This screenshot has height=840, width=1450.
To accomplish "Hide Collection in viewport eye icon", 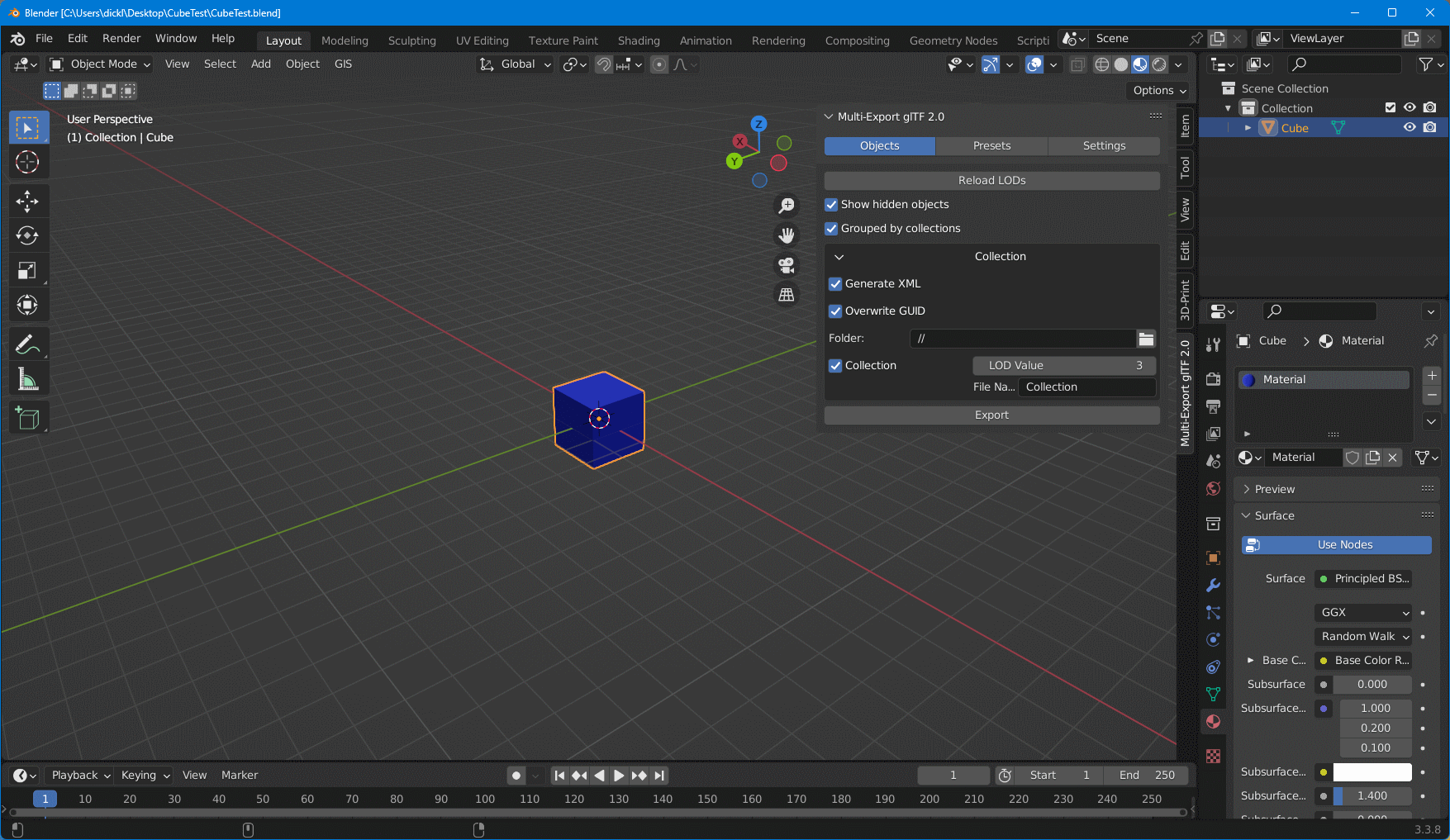I will (1410, 108).
